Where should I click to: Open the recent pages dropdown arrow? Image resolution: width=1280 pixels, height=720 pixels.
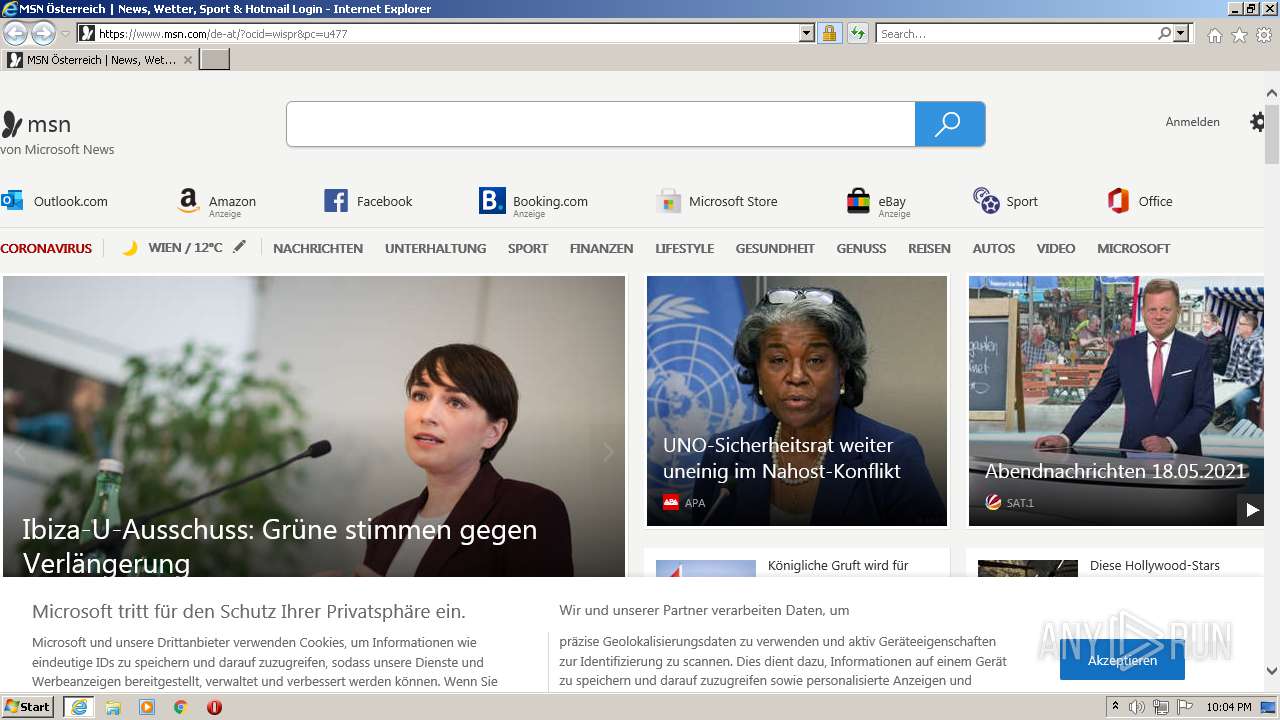tap(65, 34)
